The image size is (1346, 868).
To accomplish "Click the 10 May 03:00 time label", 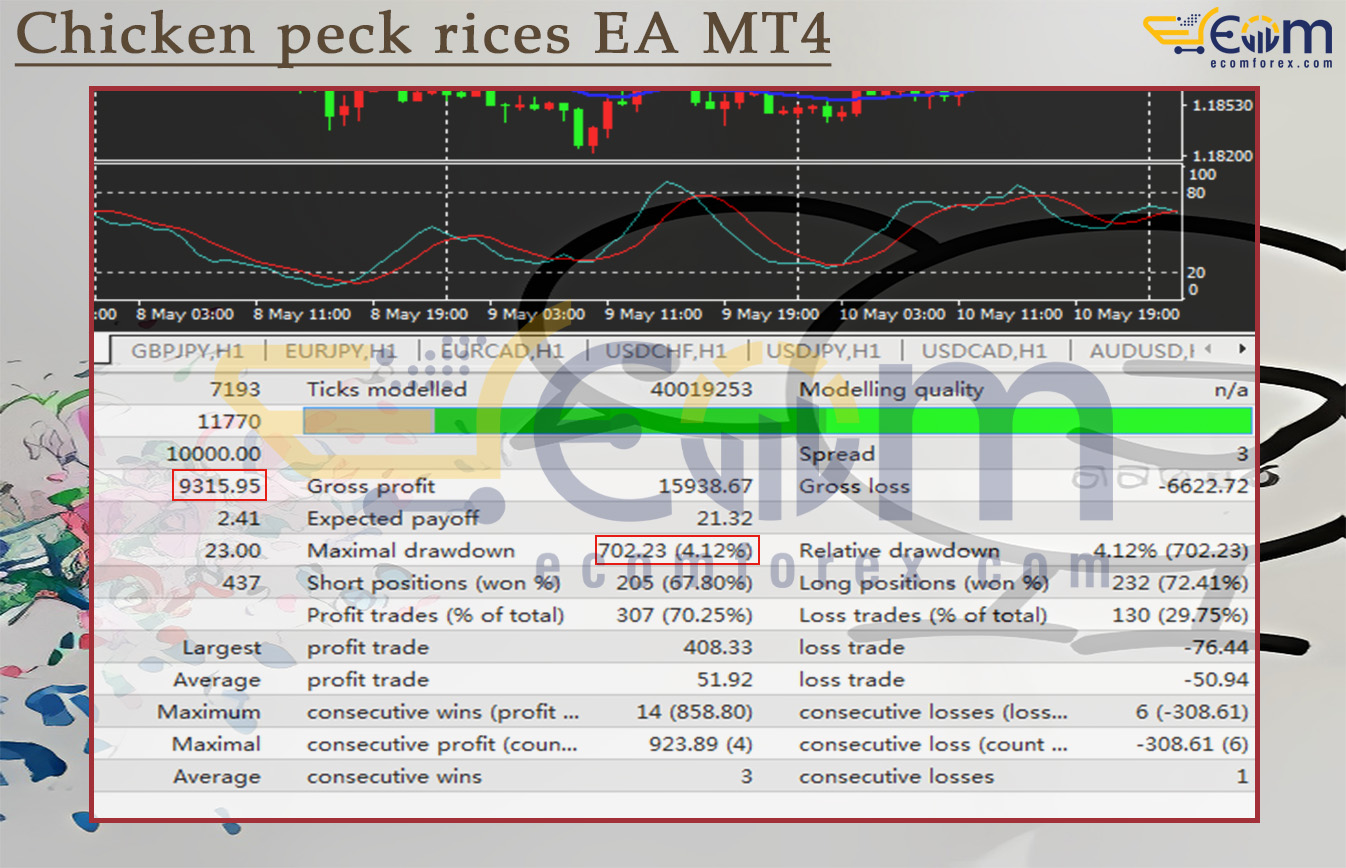I will point(891,314).
